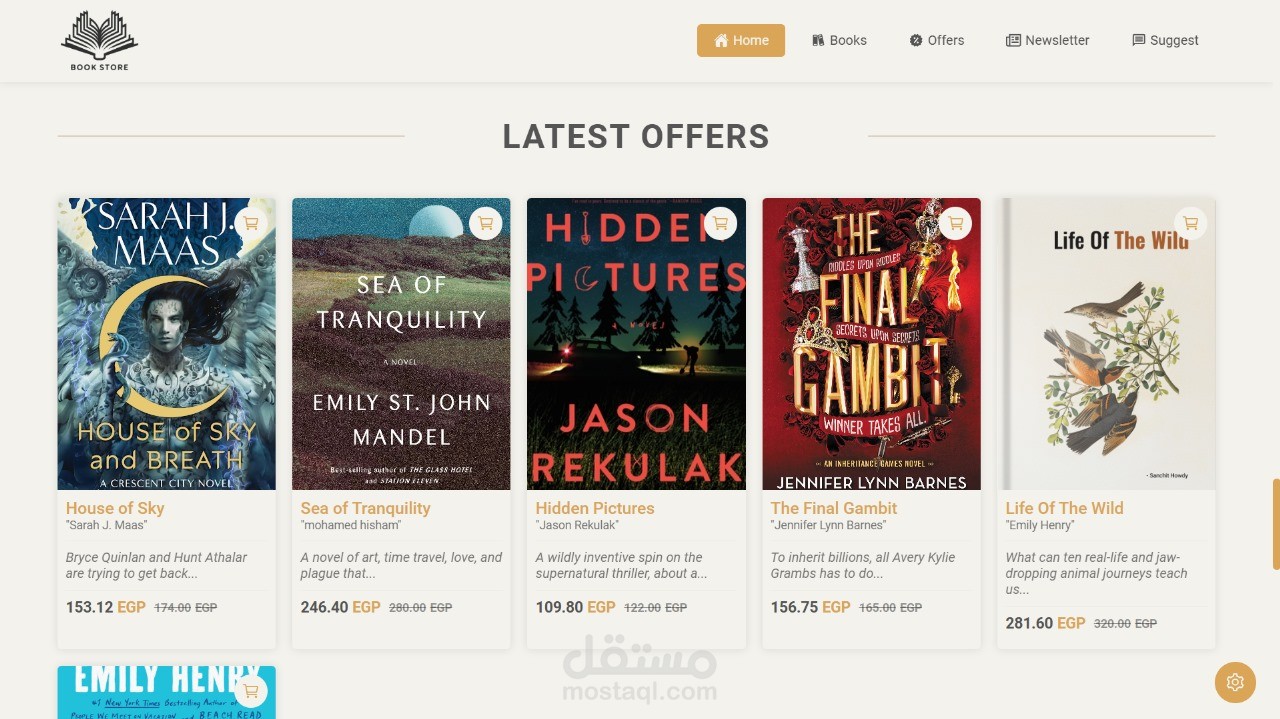This screenshot has width=1280, height=719.
Task: Open the settings gear button
Action: click(x=1235, y=682)
